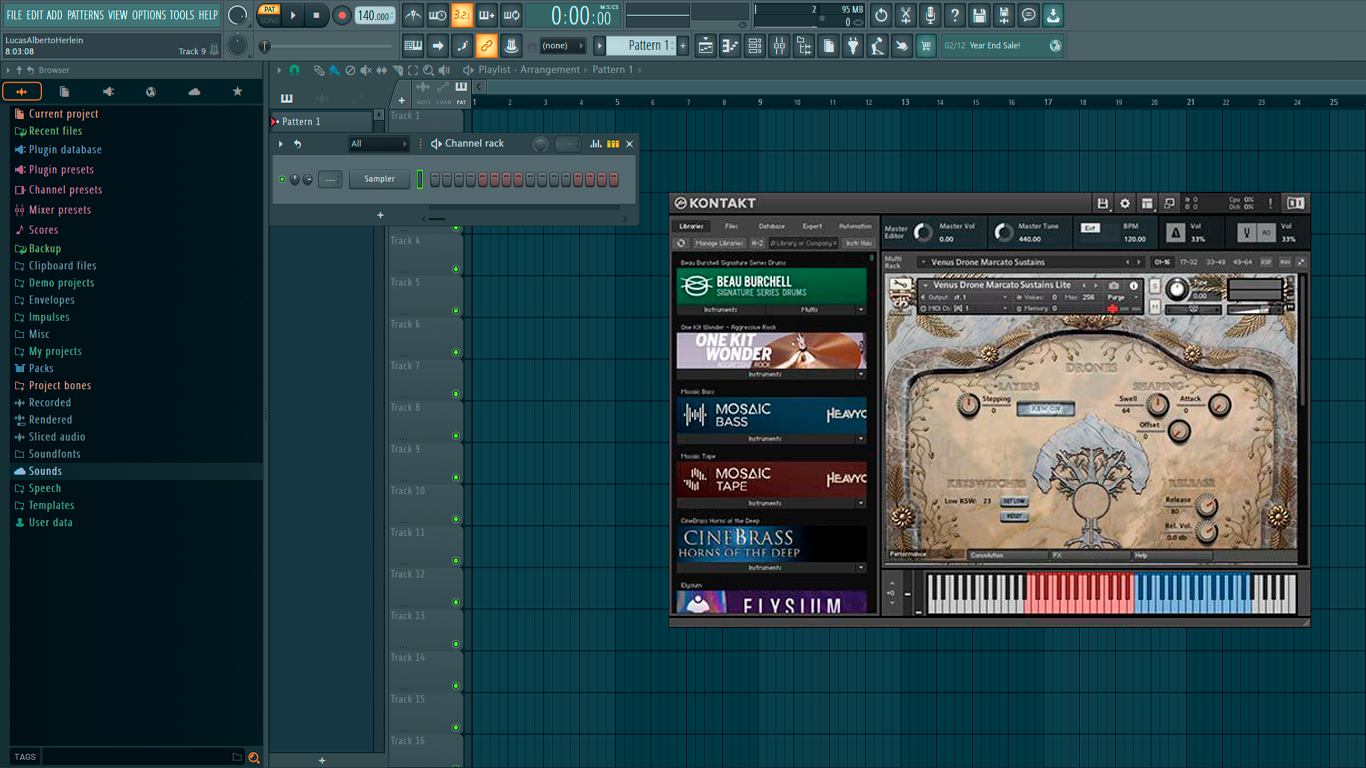Open the help question mark icon

[955, 15]
